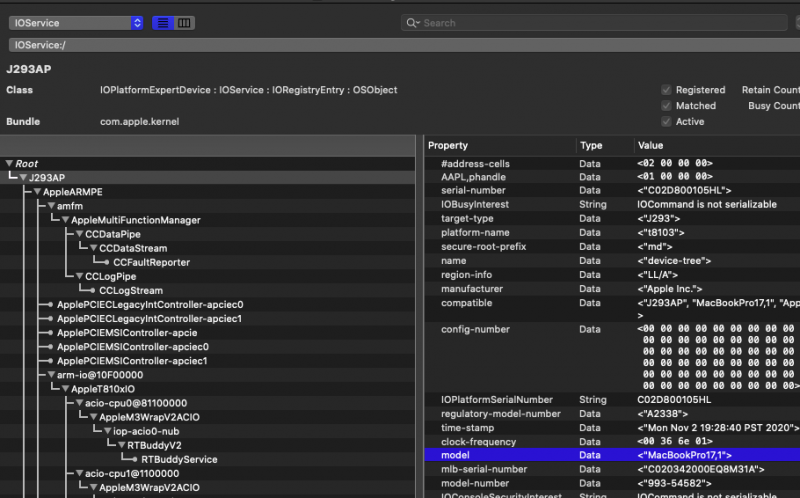800x498 pixels.
Task: Select the RTBuddyService tree entry
Action: (178, 460)
